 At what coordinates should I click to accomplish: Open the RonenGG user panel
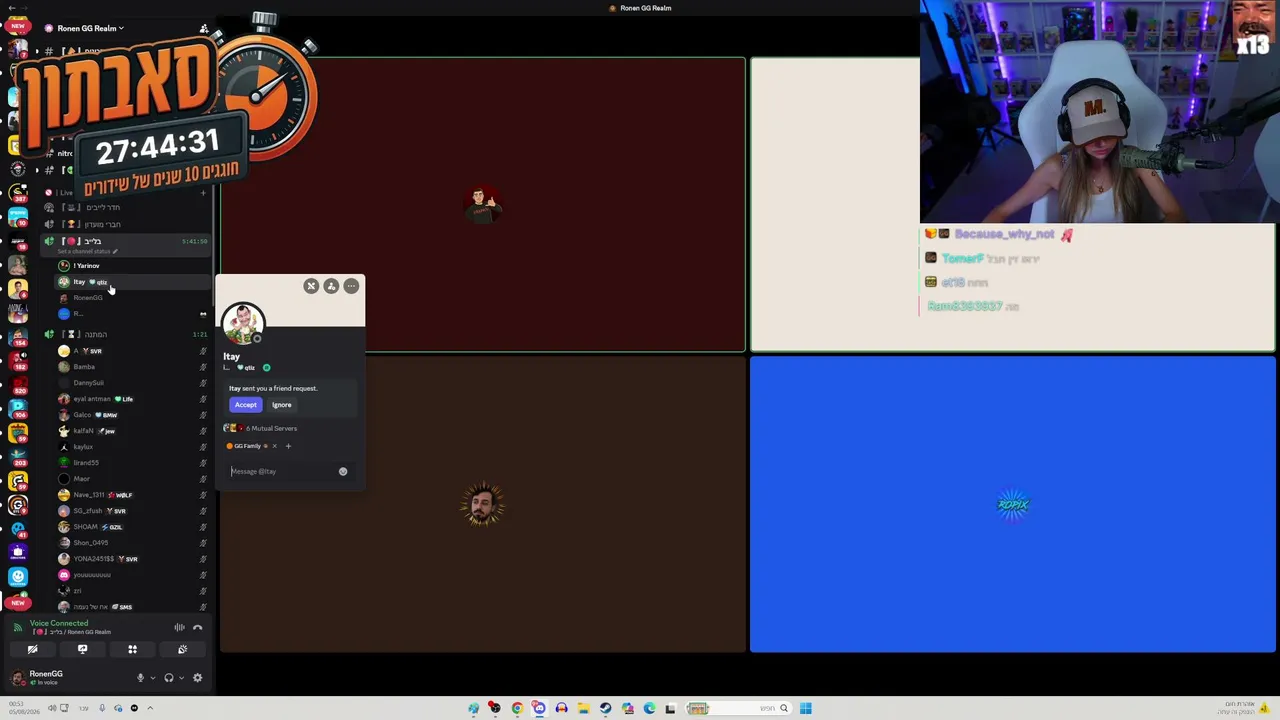point(46,677)
